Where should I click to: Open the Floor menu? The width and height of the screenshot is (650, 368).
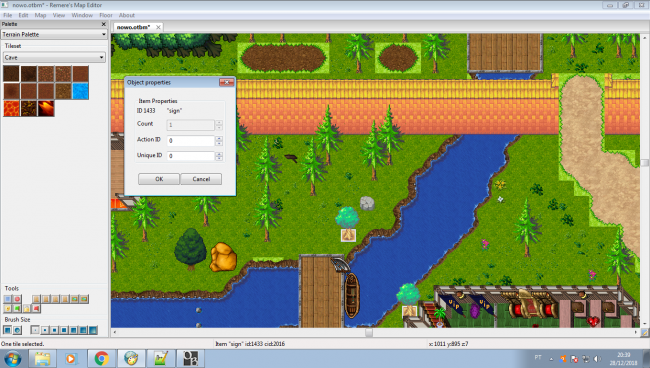pyautogui.click(x=106, y=15)
